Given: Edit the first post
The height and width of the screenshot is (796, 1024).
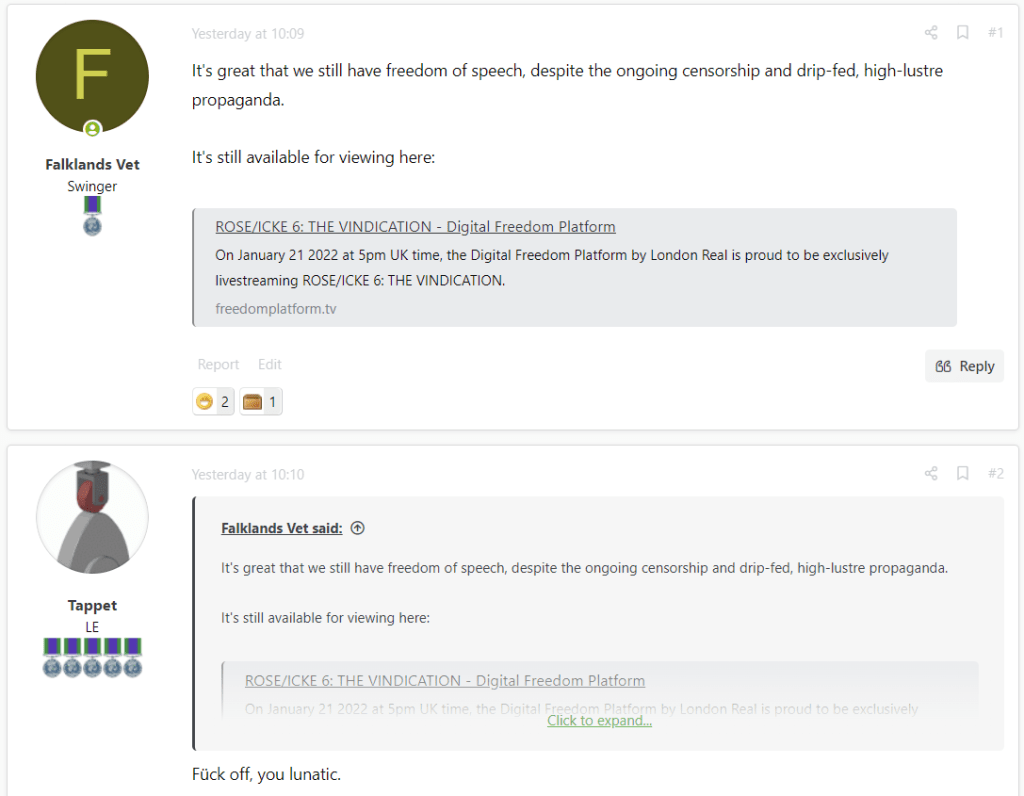Looking at the screenshot, I should [270, 364].
